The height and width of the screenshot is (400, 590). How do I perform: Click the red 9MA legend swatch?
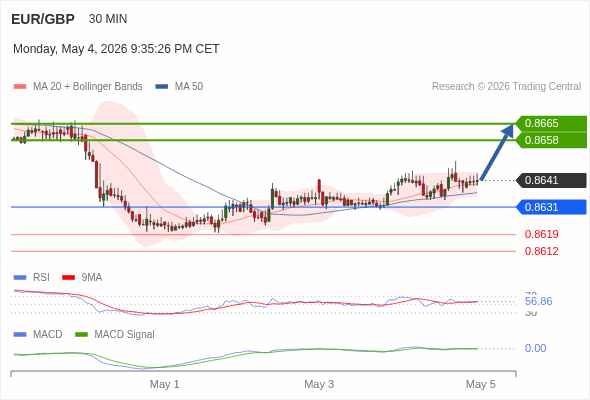coord(68,278)
